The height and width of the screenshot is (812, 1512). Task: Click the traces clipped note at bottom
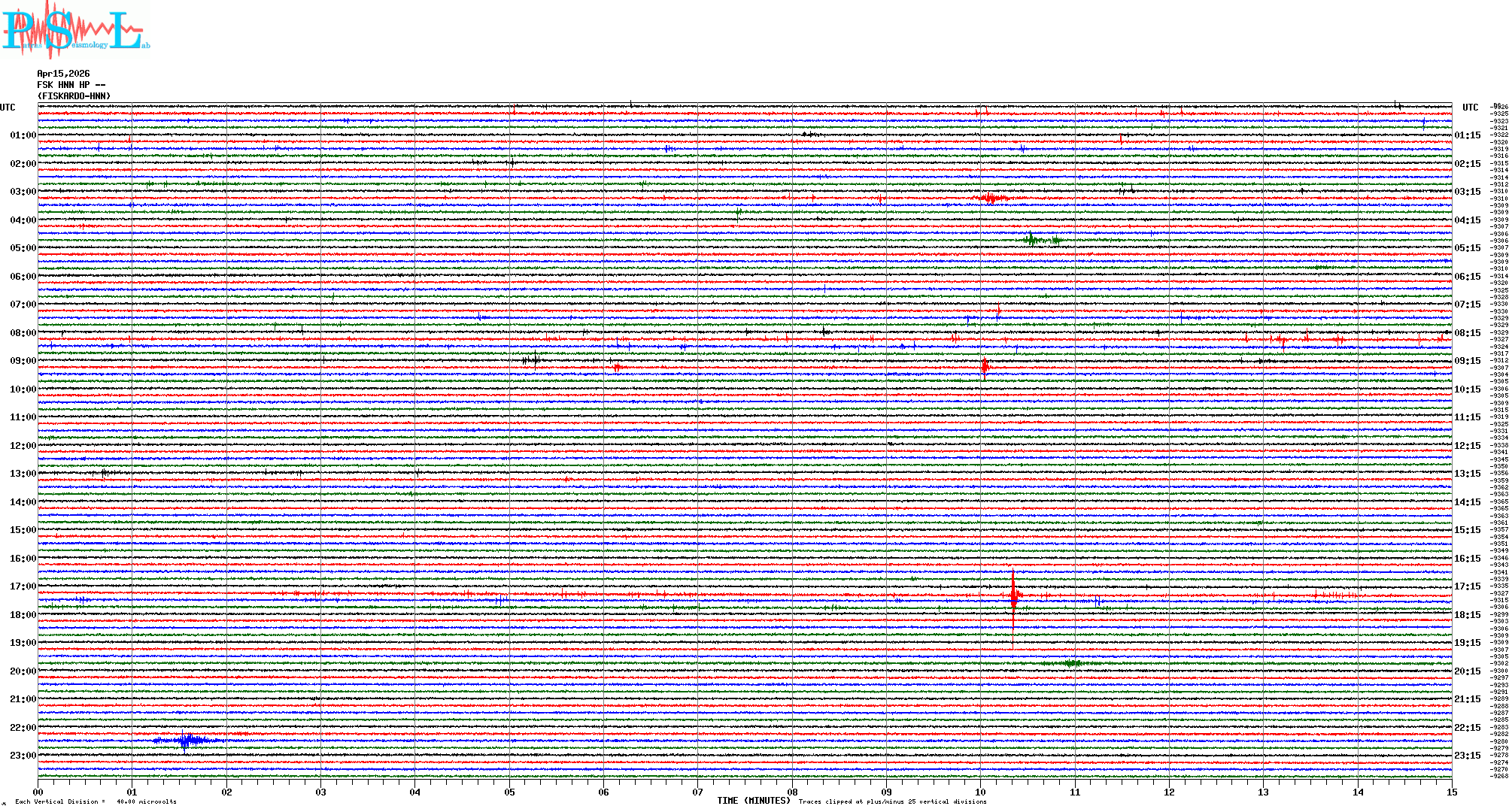click(x=892, y=801)
